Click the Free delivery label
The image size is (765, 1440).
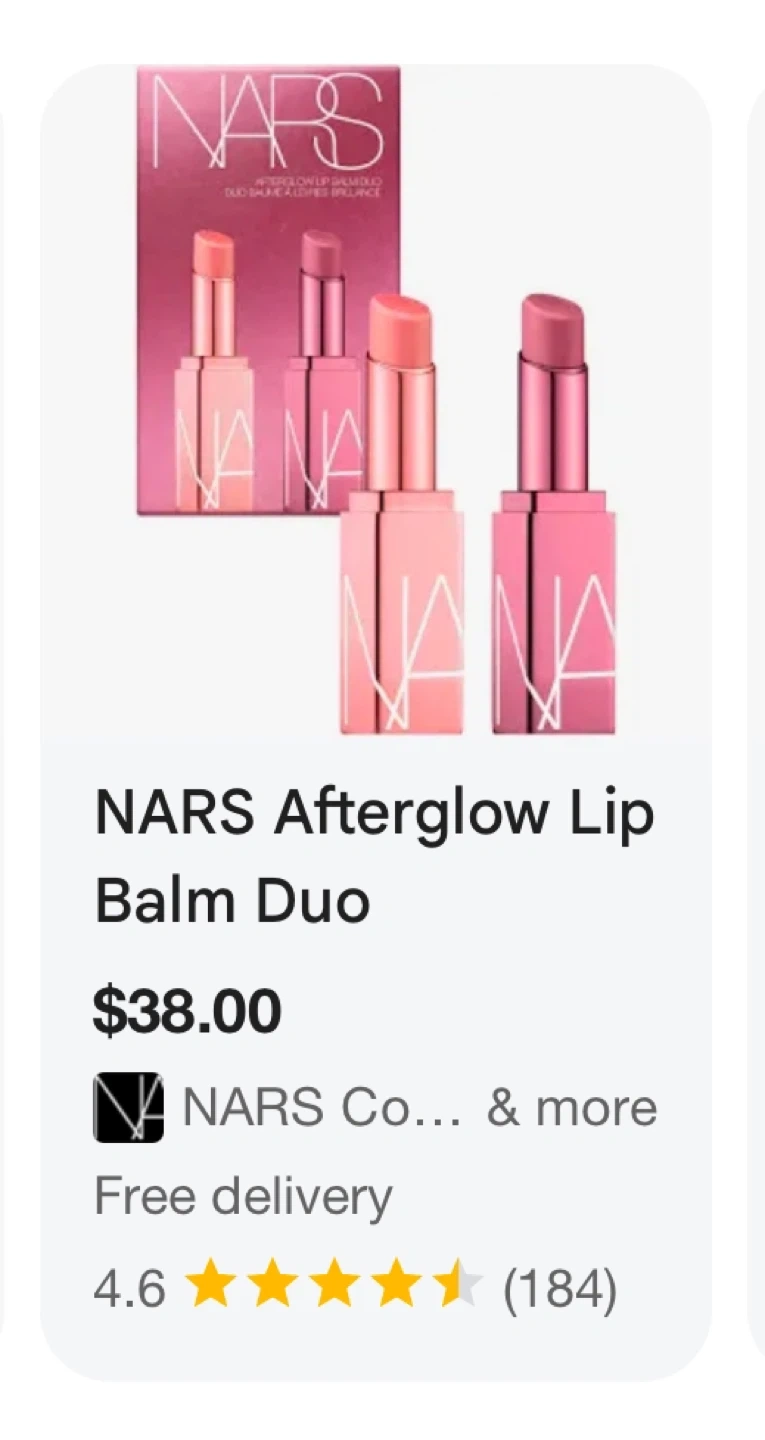click(x=243, y=1198)
